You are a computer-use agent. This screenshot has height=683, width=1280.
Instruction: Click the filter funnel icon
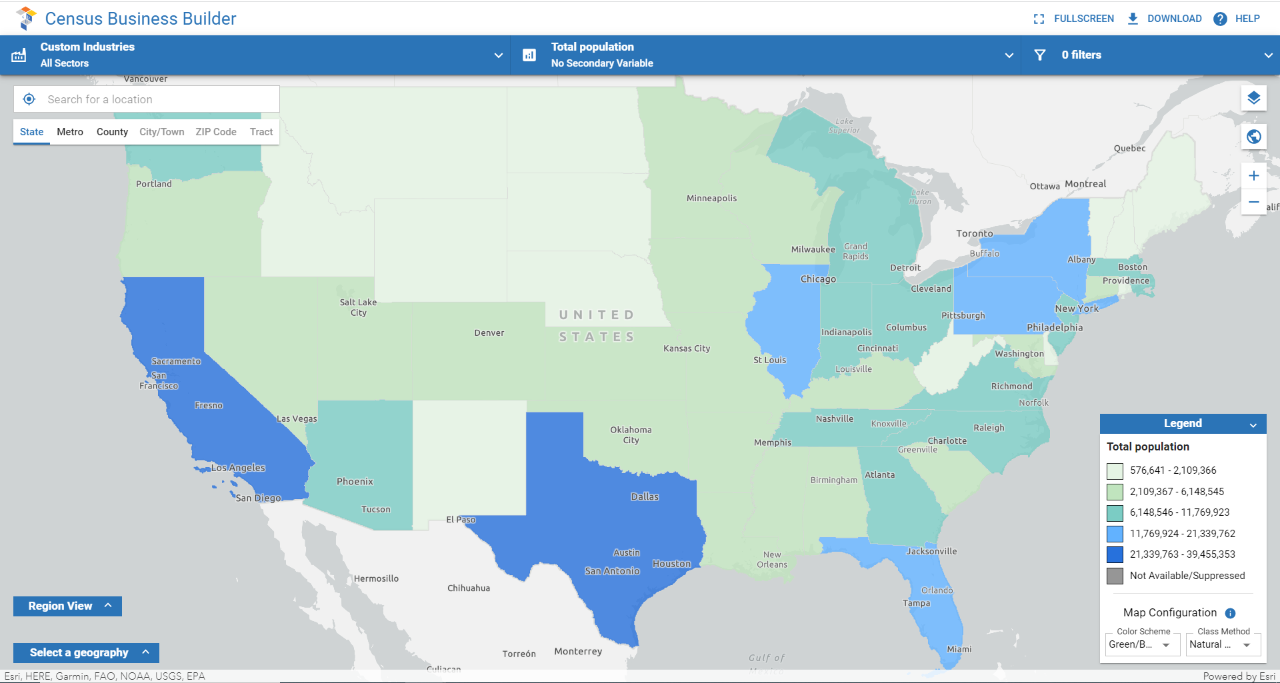[x=1040, y=55]
